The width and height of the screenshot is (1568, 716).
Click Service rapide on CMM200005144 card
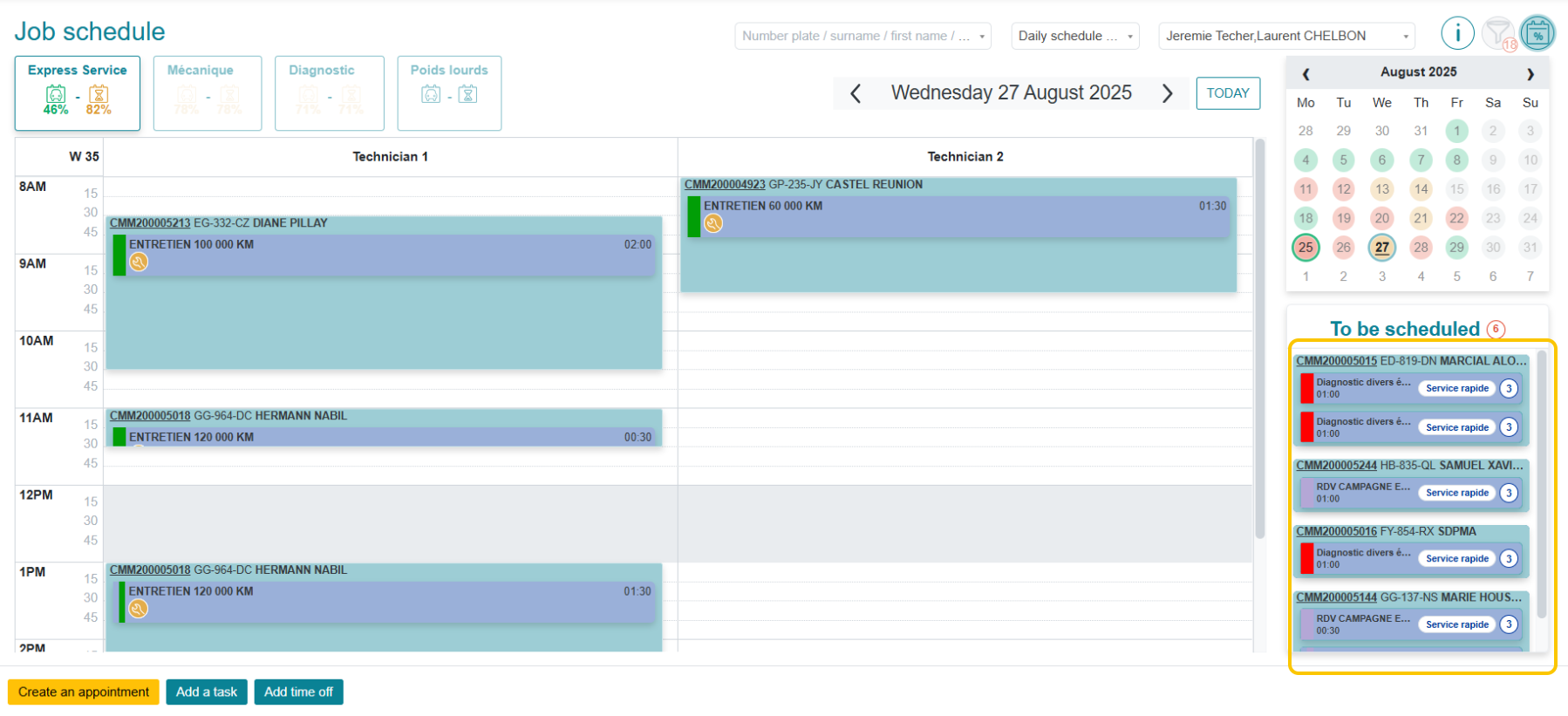pyautogui.click(x=1457, y=624)
